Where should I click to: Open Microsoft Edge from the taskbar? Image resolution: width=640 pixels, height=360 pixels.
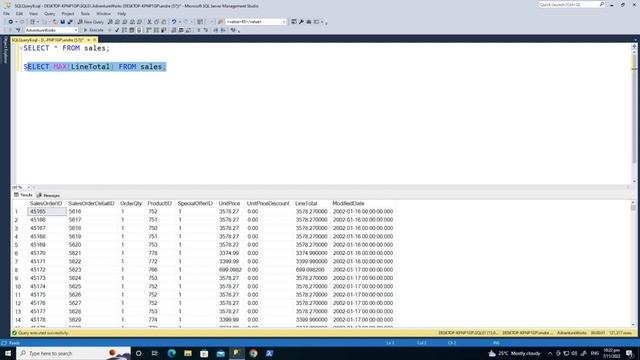(x=171, y=353)
